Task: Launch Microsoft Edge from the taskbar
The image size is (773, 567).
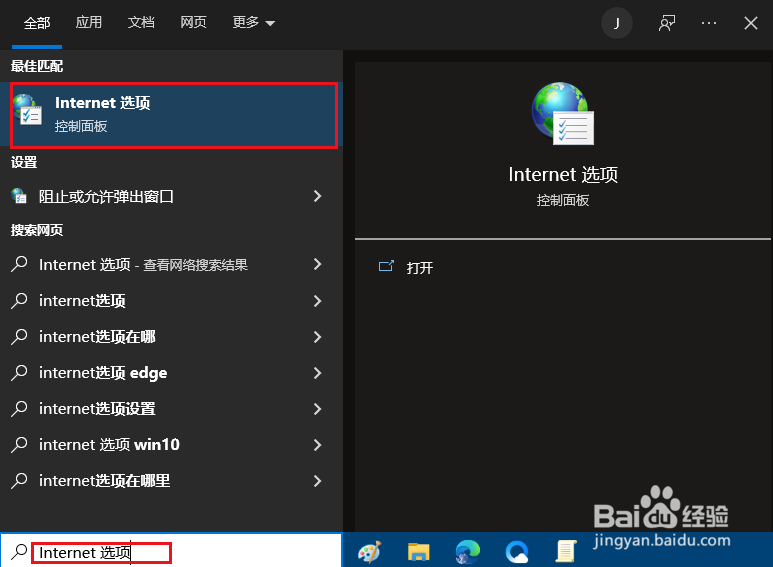Action: [x=467, y=552]
